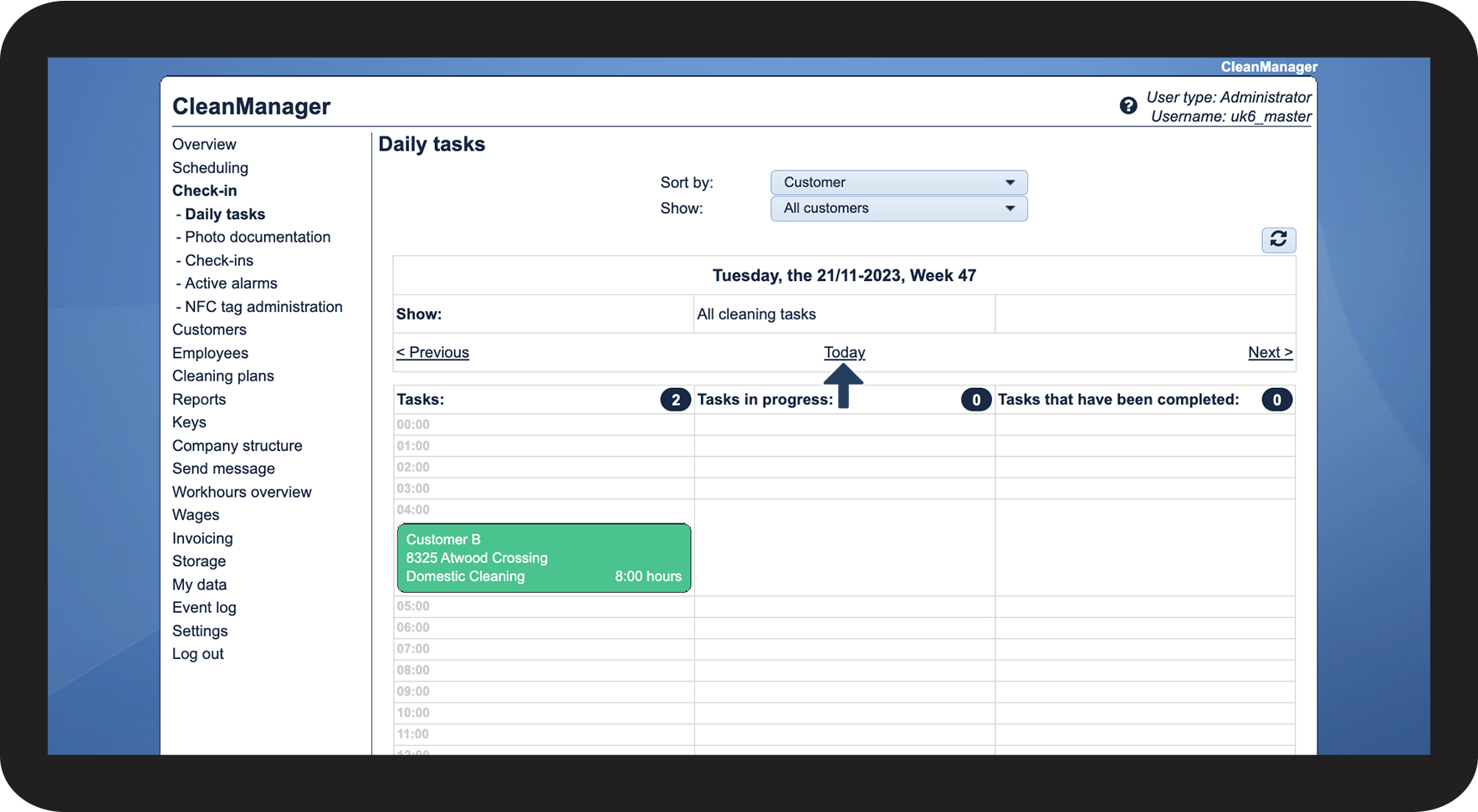Viewport: 1478px width, 812px height.
Task: Click the CleanManager logo title
Action: pyautogui.click(x=252, y=106)
